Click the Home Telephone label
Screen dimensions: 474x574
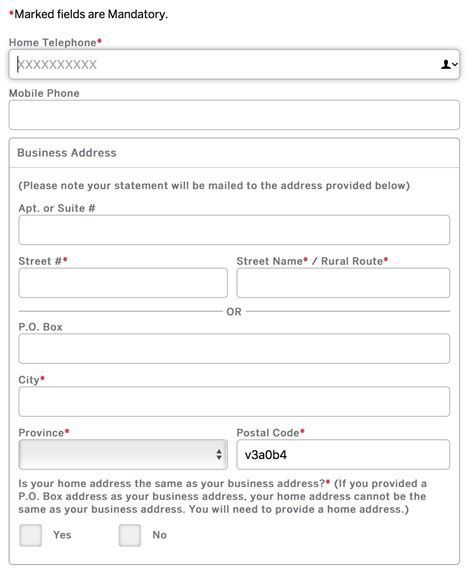point(55,42)
